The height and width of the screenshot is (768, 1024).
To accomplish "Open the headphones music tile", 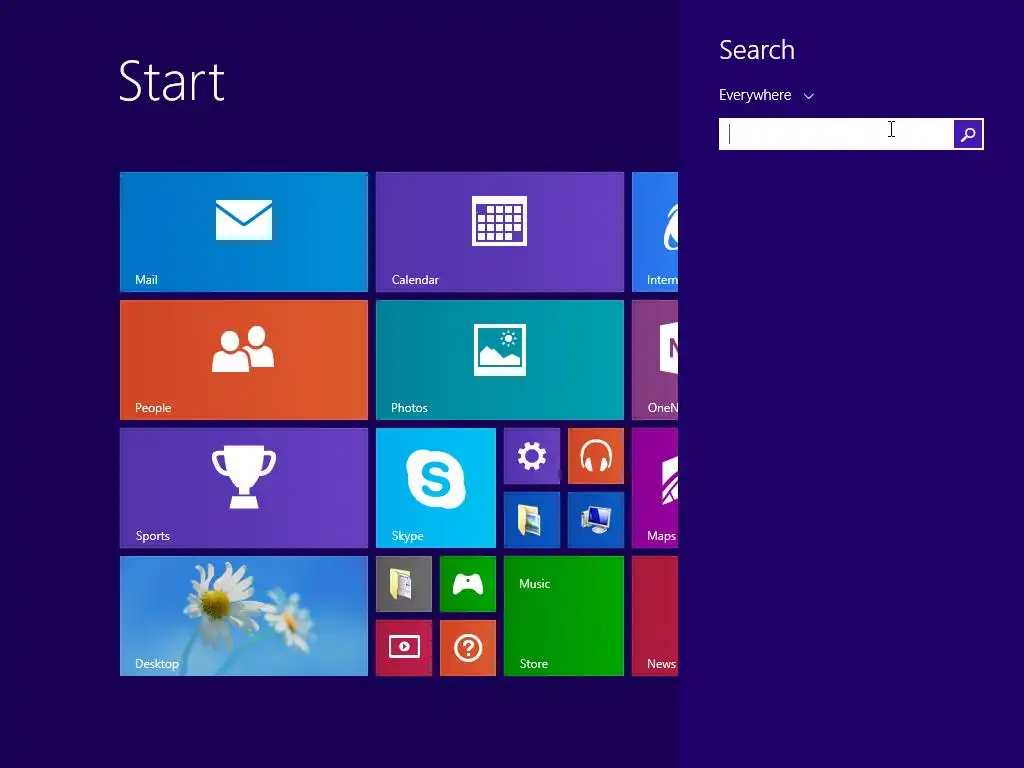I will tap(596, 456).
